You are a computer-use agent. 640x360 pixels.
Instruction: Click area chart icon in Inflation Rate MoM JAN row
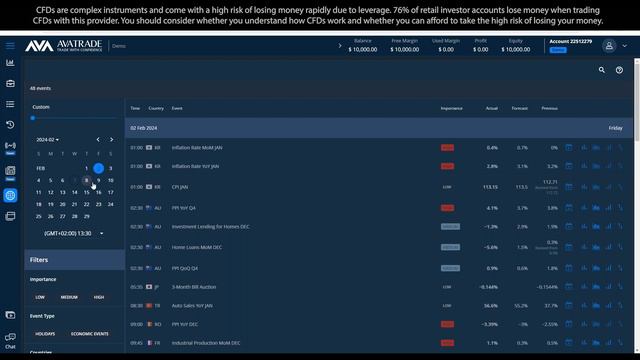coord(596,147)
